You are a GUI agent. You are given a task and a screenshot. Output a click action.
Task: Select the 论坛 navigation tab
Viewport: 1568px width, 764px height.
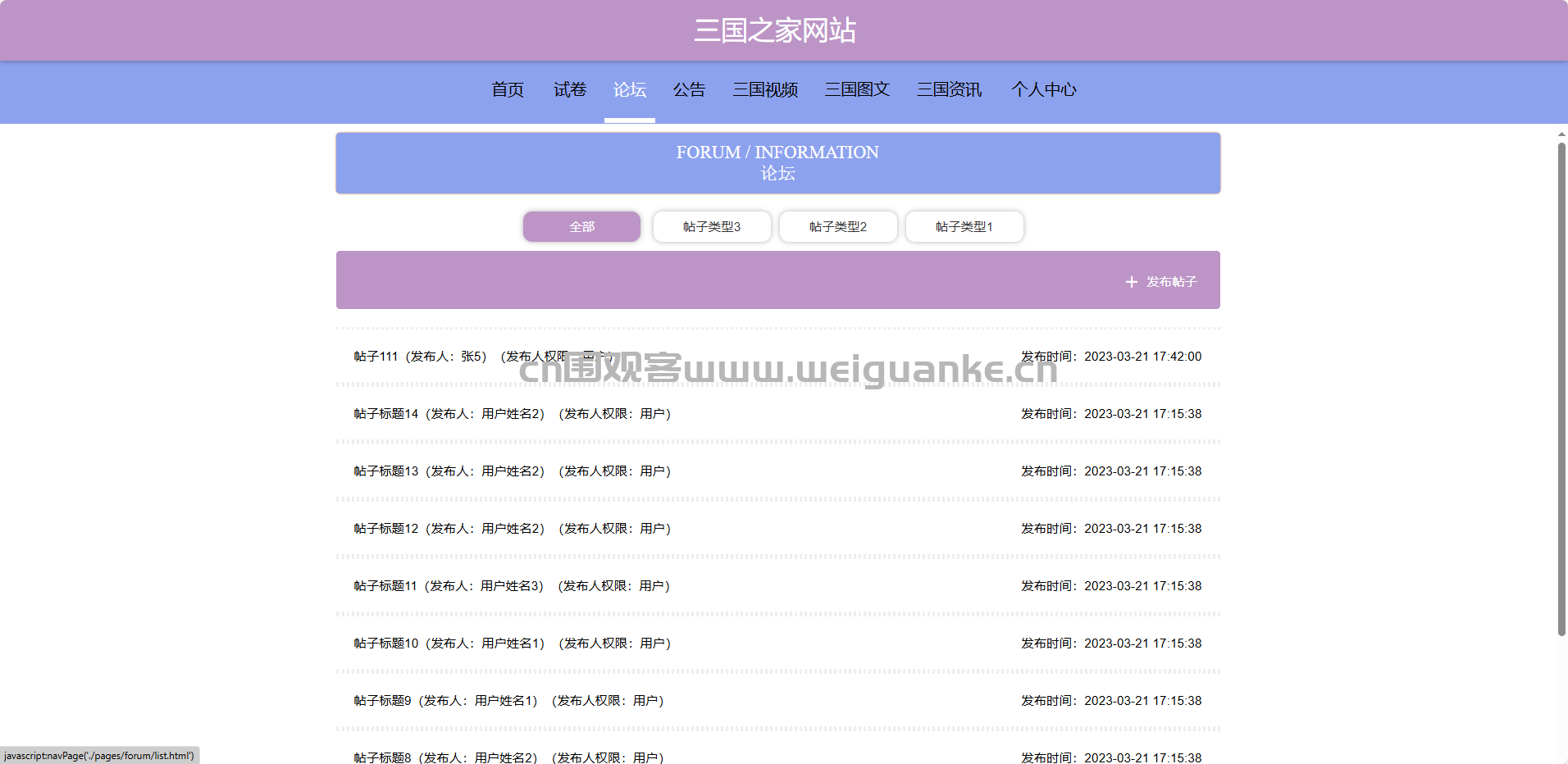coord(630,90)
